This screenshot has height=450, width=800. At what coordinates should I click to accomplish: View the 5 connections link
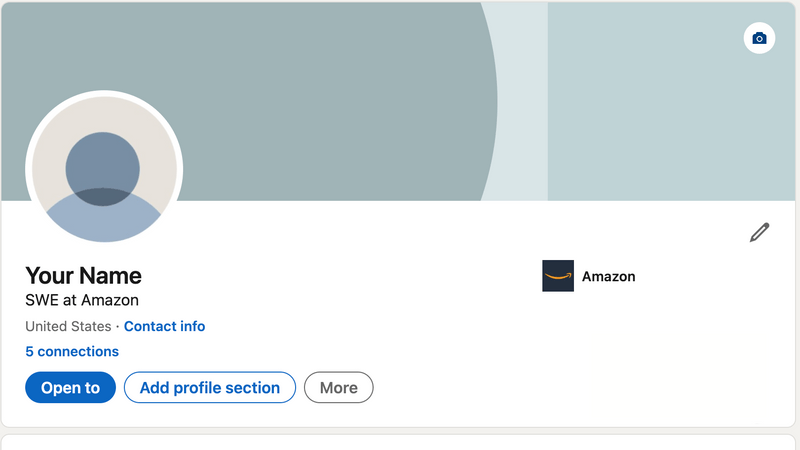point(72,351)
